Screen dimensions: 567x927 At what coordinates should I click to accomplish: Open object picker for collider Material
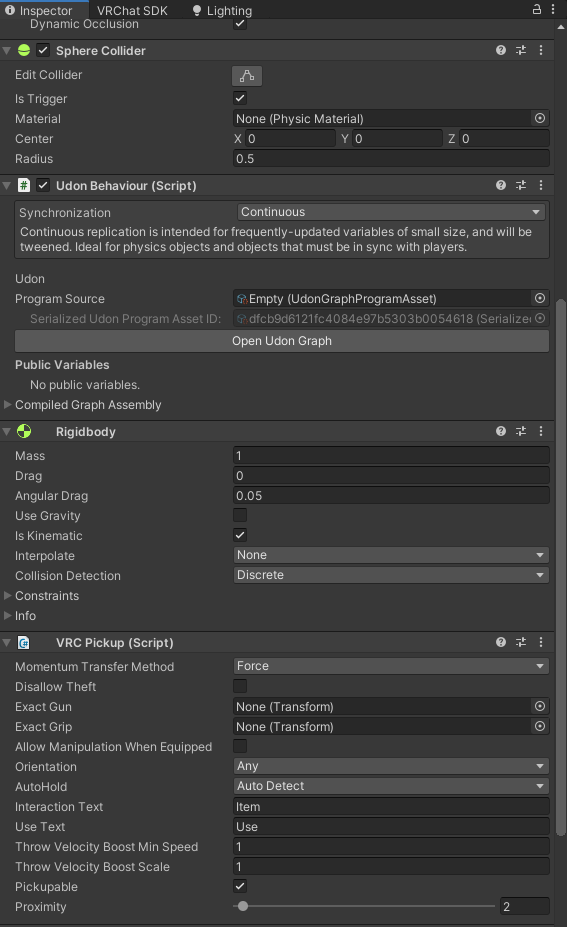point(540,118)
